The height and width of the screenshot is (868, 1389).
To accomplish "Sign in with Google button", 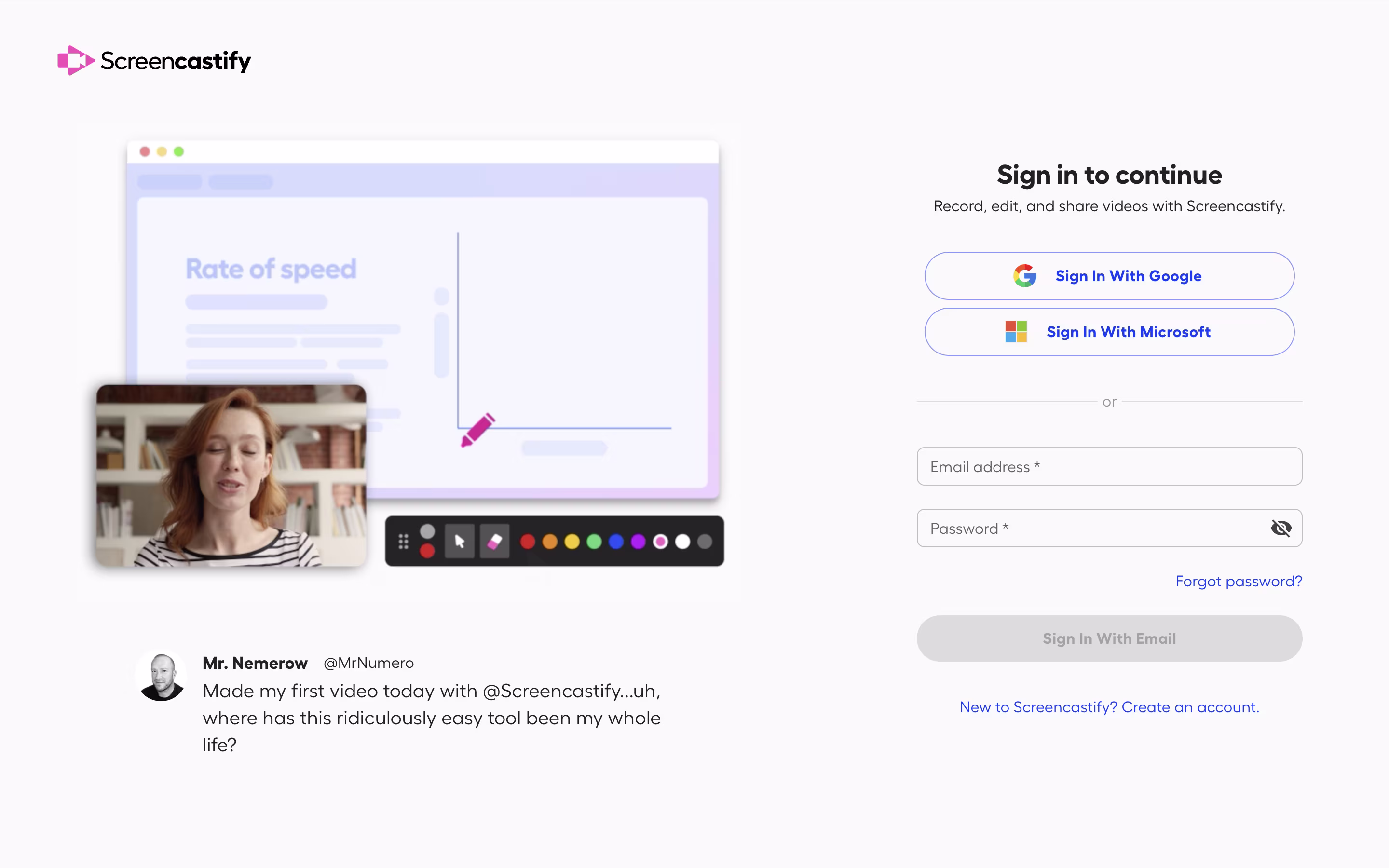I will pyautogui.click(x=1109, y=276).
